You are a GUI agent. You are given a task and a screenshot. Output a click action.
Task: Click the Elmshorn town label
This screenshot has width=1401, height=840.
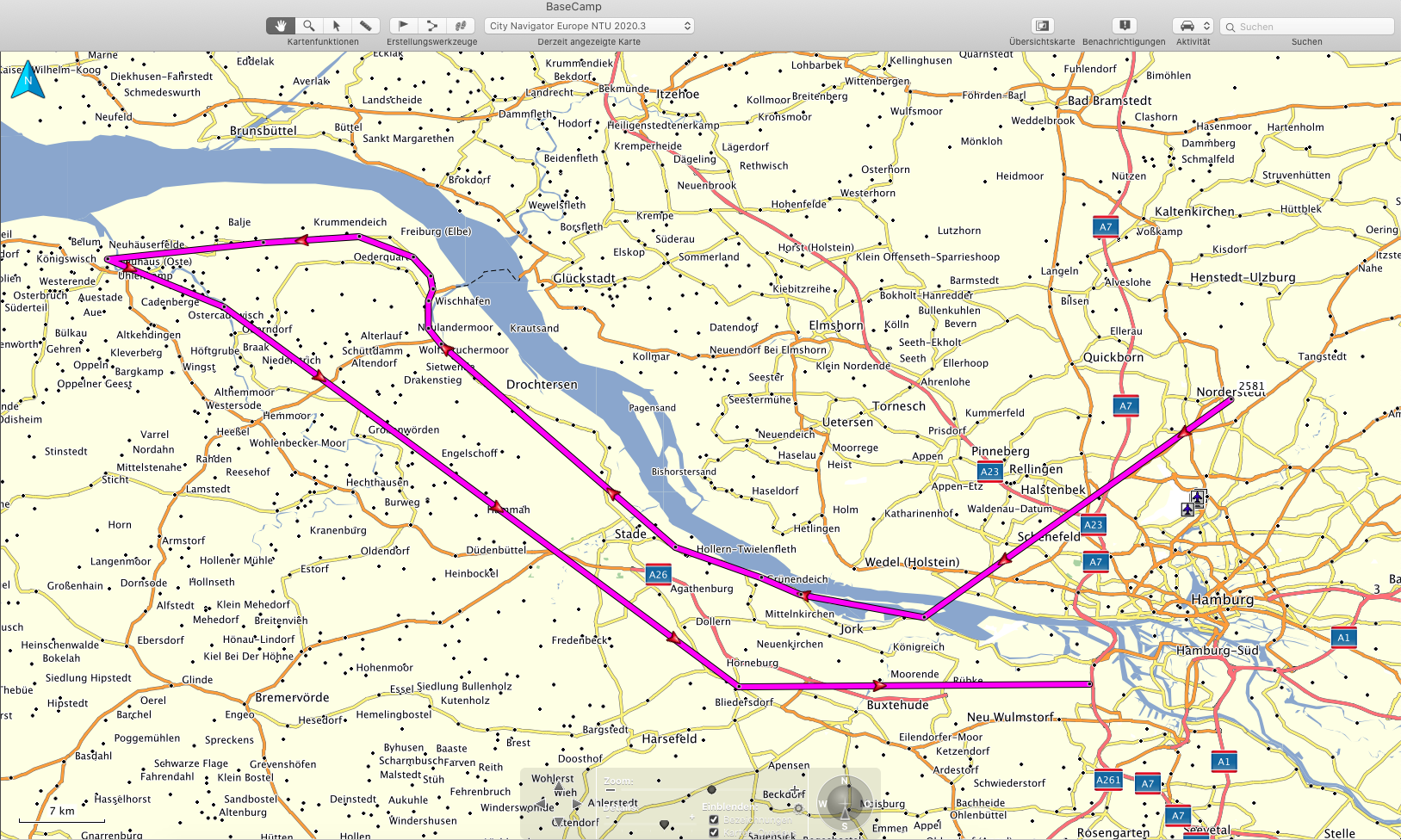coord(836,325)
